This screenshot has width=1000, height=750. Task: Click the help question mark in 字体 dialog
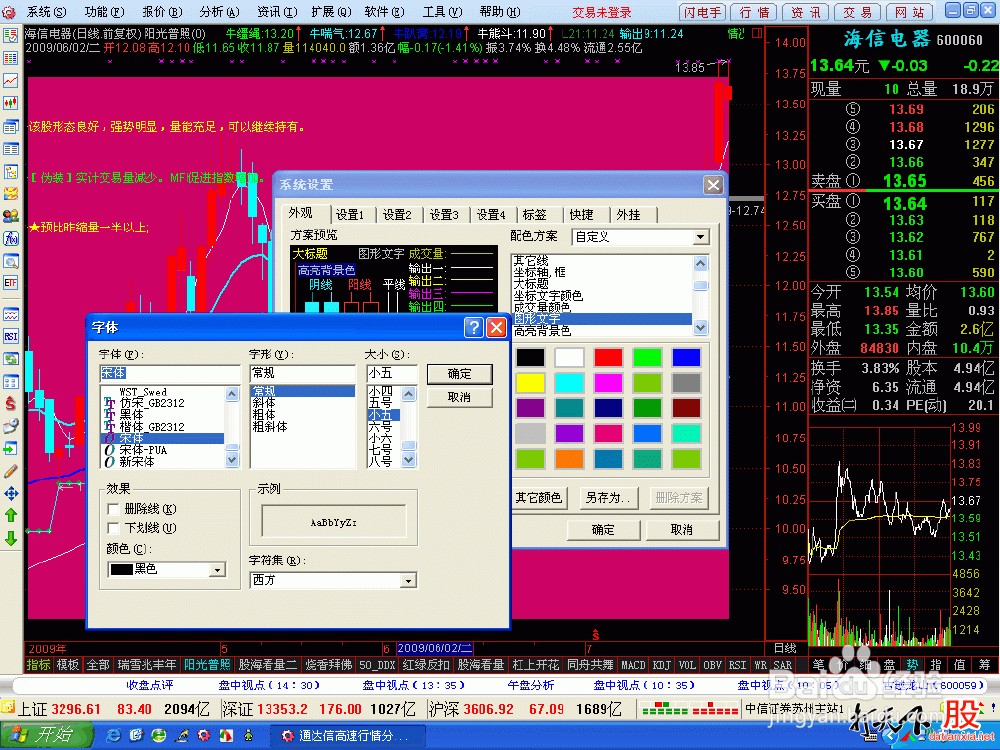coord(474,327)
